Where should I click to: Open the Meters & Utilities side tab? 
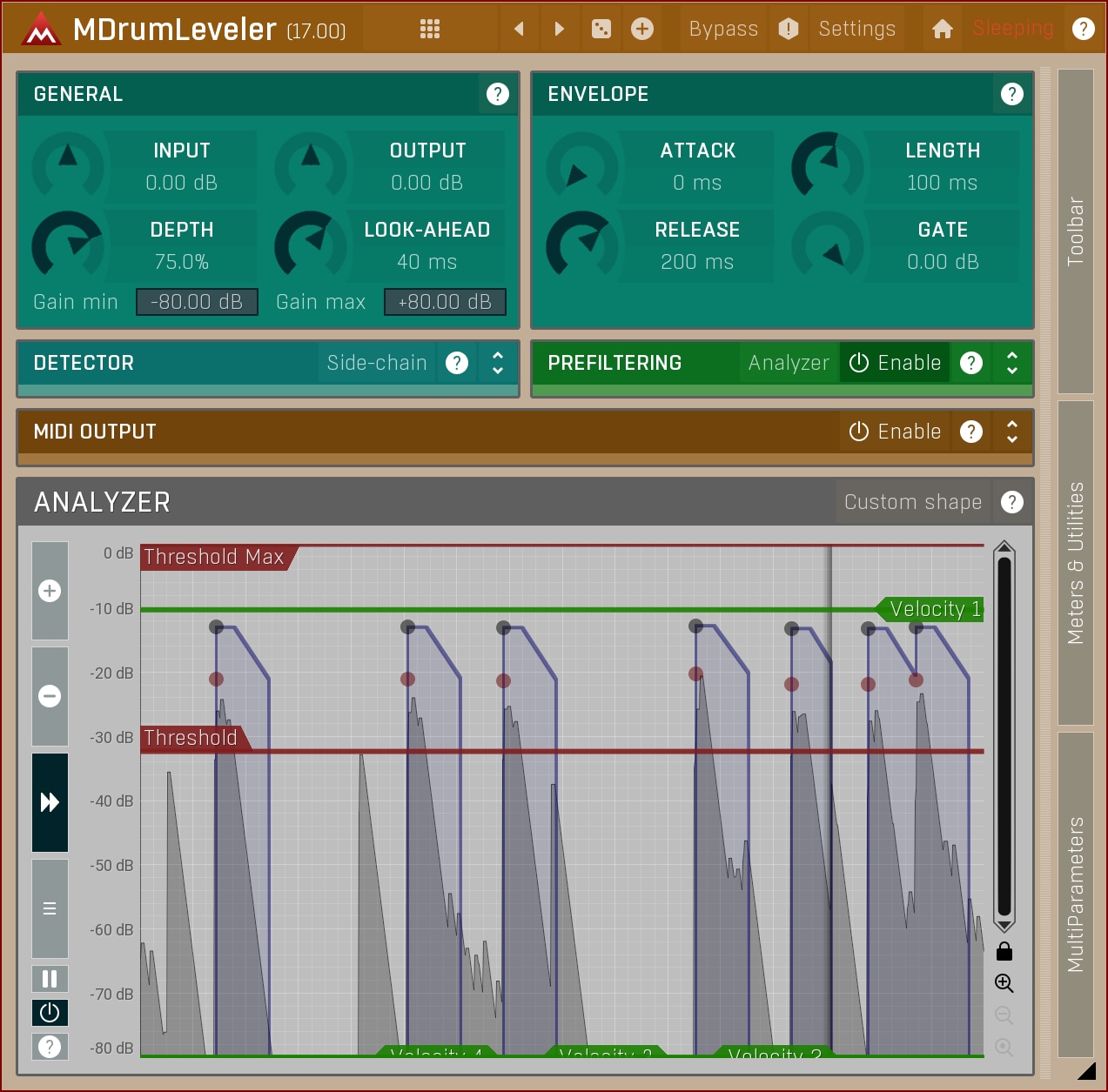tap(1076, 563)
